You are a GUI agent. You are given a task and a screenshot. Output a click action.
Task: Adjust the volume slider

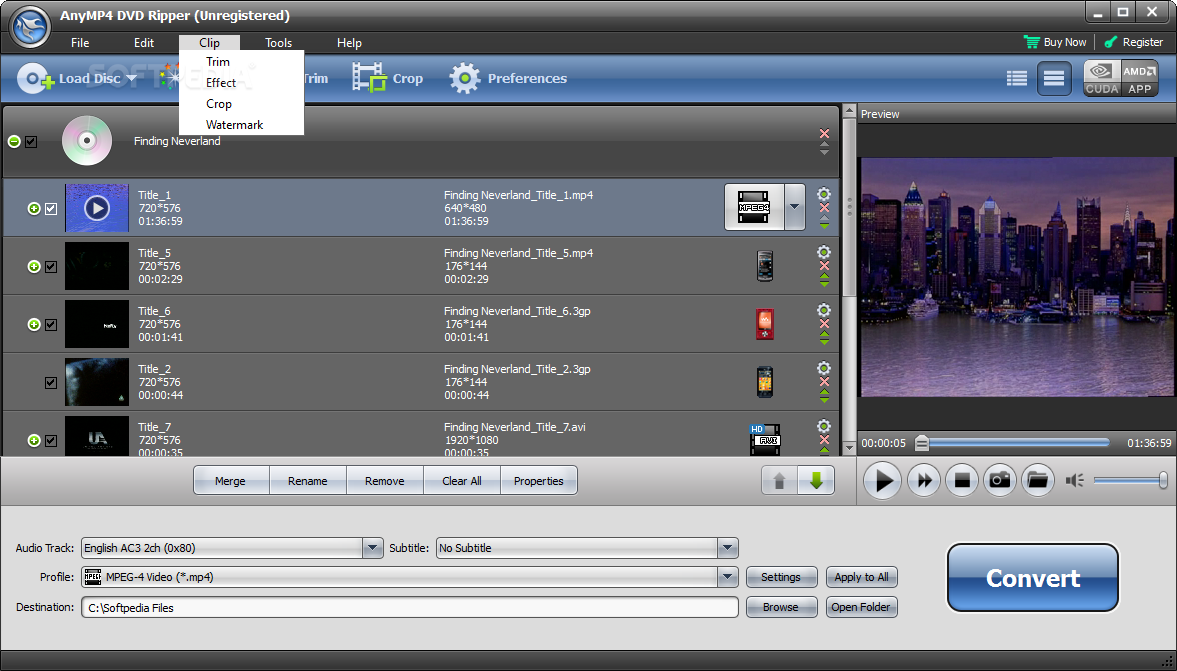1130,480
